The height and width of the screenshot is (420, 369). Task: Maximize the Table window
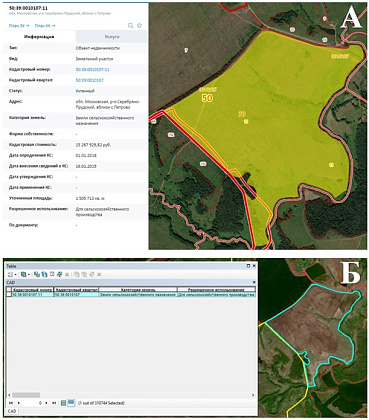click(x=248, y=266)
